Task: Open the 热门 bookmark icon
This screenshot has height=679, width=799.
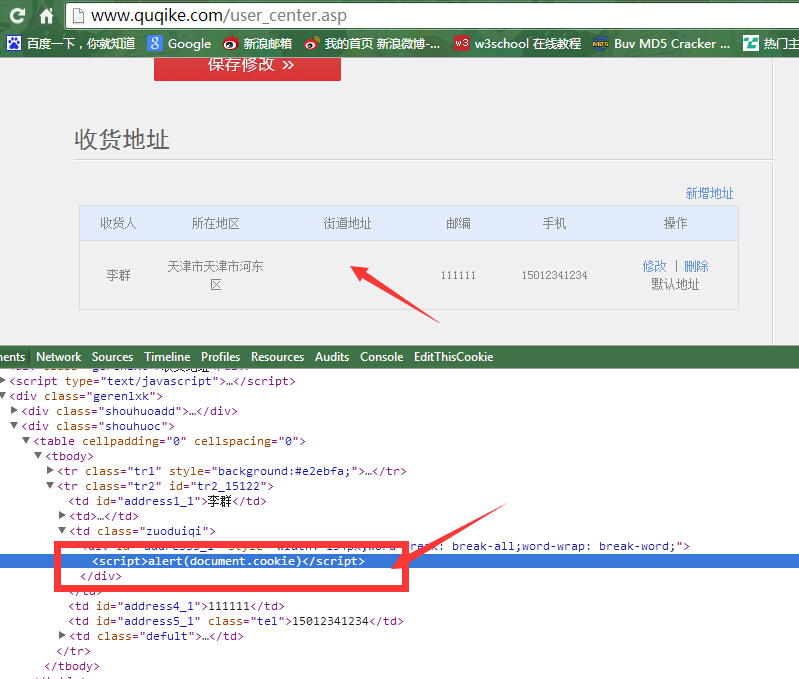Action: (750, 43)
